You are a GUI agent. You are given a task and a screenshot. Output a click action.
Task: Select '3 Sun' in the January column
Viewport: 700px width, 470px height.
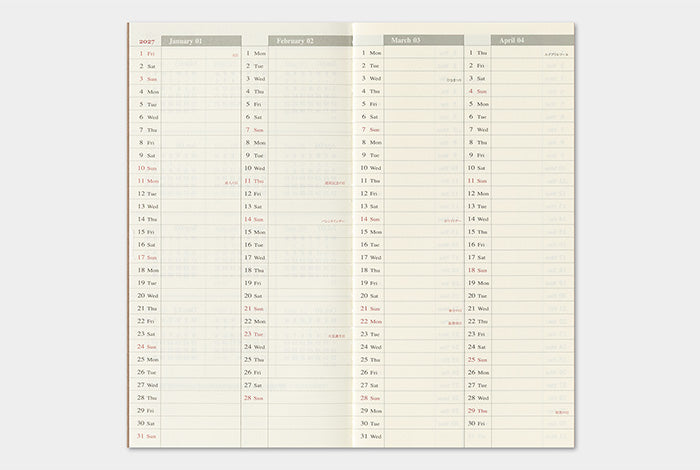pos(148,79)
